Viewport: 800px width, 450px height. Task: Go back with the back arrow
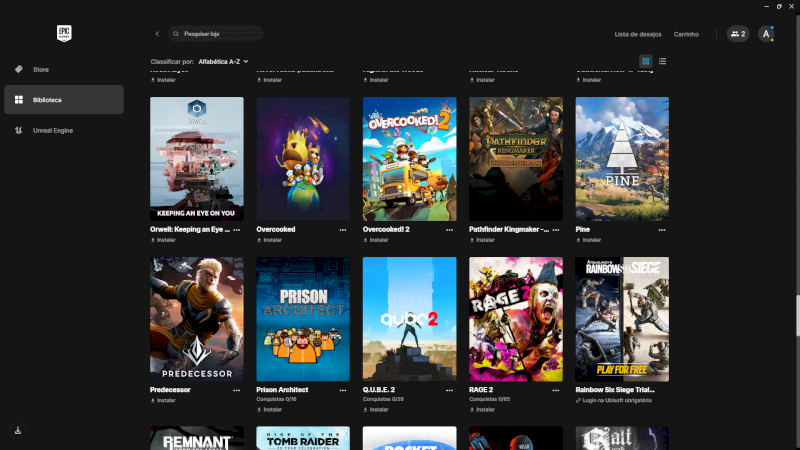[x=157, y=34]
